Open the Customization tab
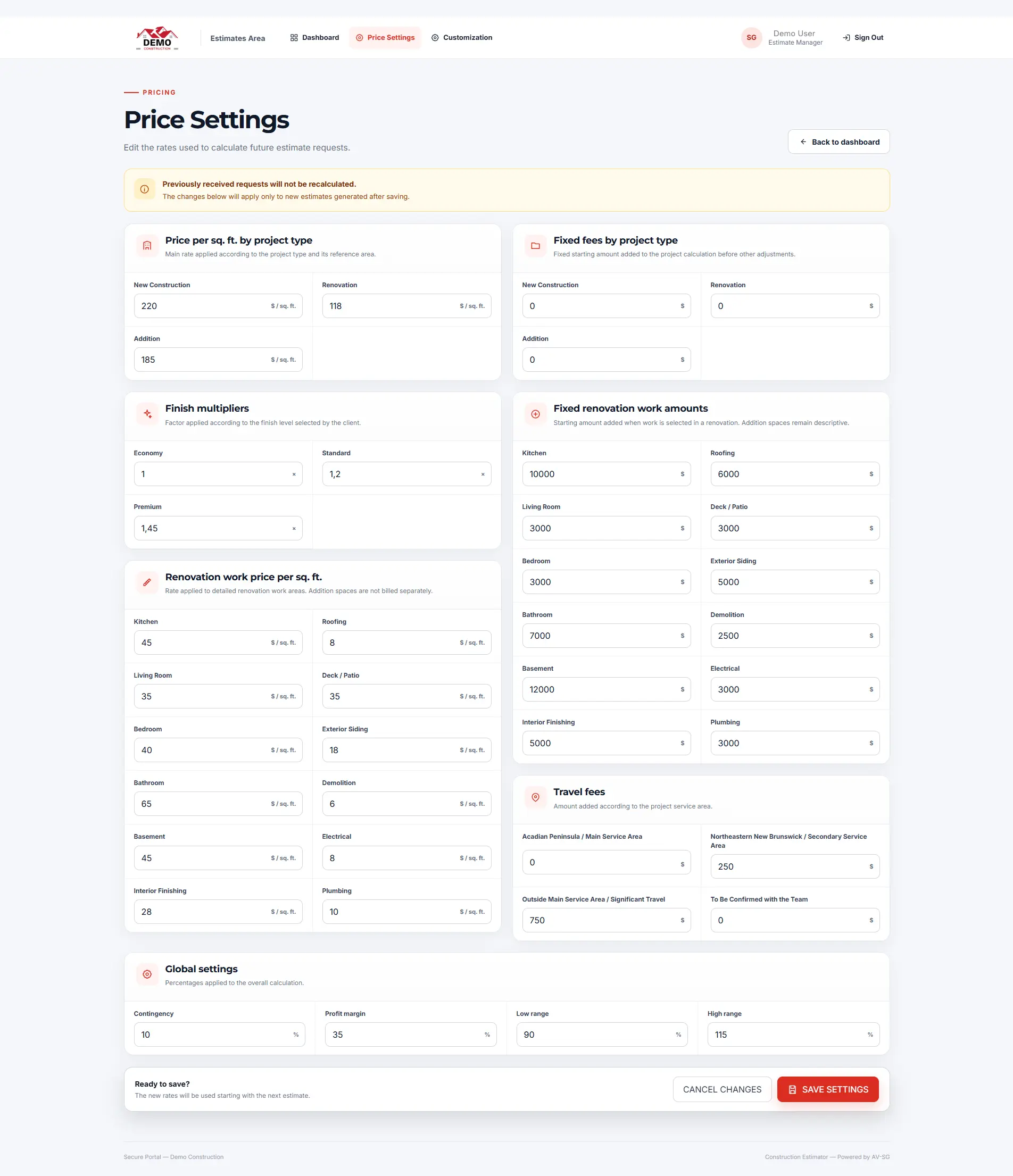 coord(462,37)
